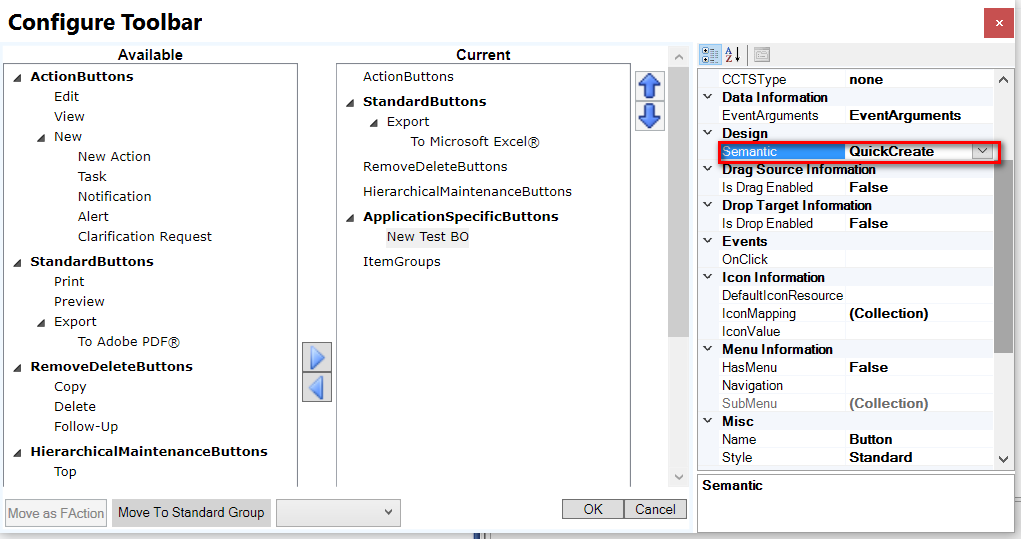
Task: Click the OnClick event value field
Action: pos(919,259)
